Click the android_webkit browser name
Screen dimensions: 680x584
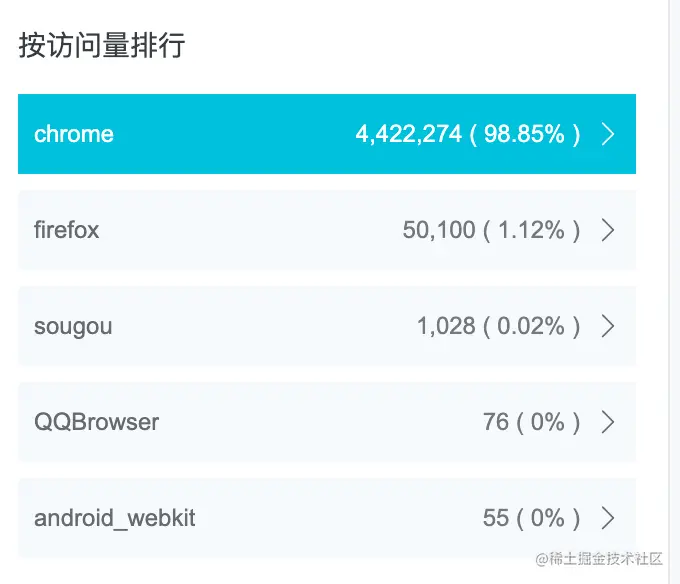[x=114, y=519]
